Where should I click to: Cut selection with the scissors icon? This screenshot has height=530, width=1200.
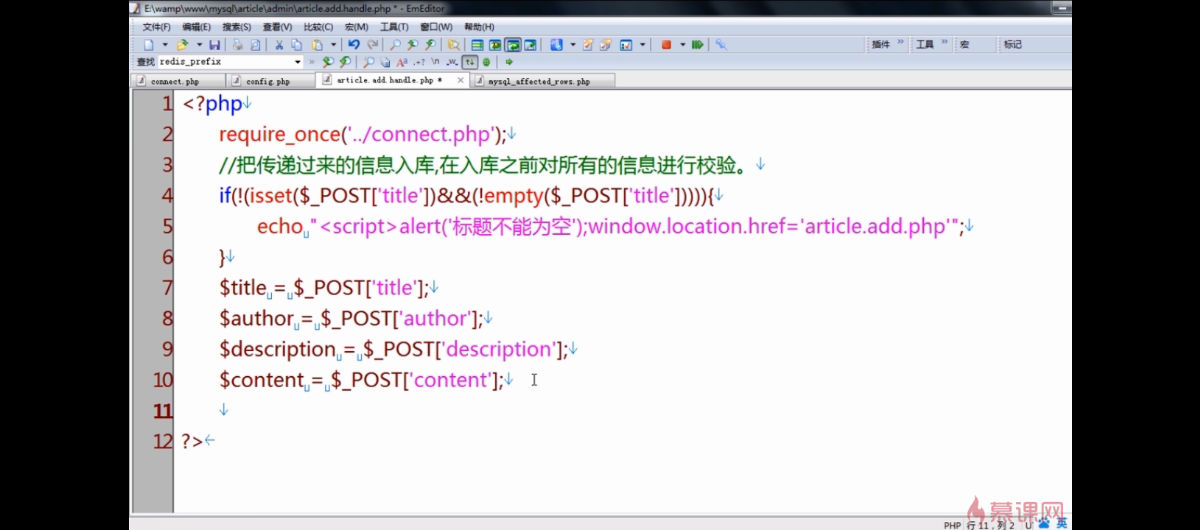pyautogui.click(x=279, y=45)
